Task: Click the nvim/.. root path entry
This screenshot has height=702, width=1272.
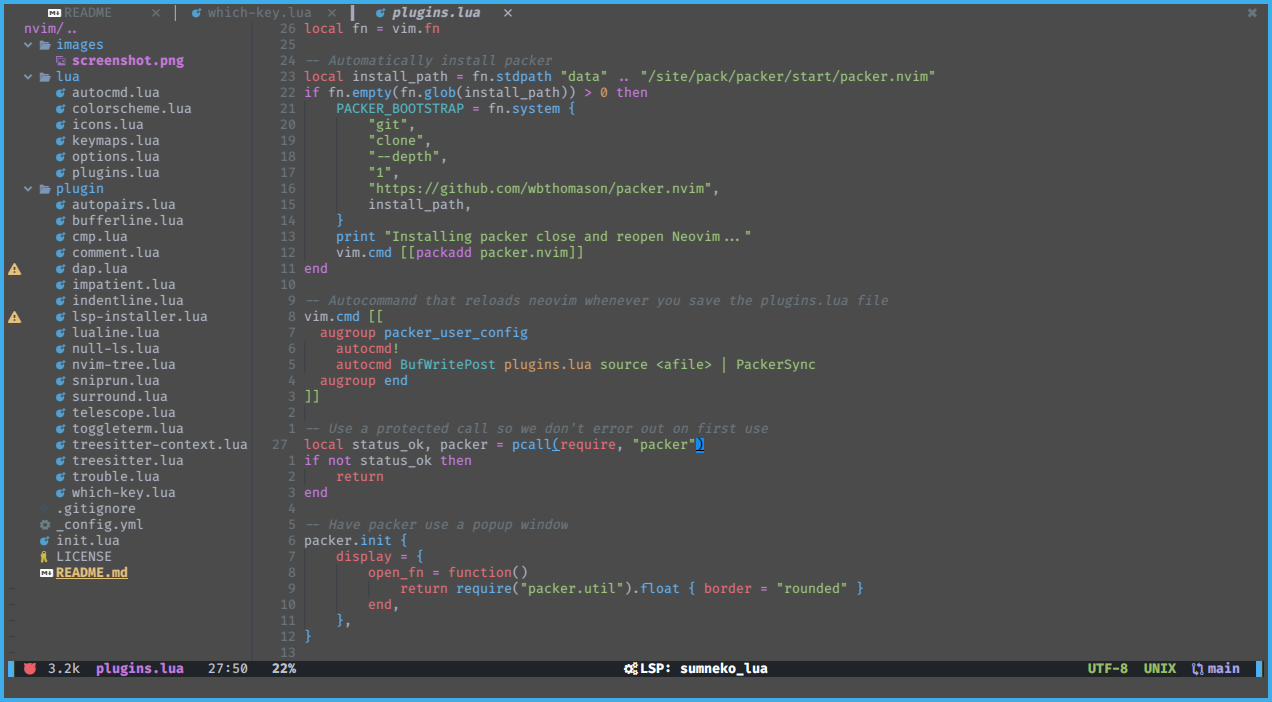Action: 50,29
